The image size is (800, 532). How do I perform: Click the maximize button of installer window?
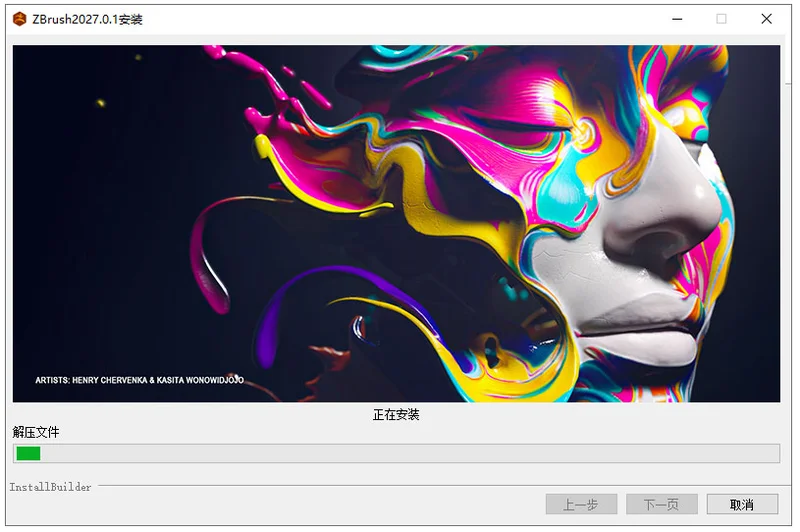(721, 19)
